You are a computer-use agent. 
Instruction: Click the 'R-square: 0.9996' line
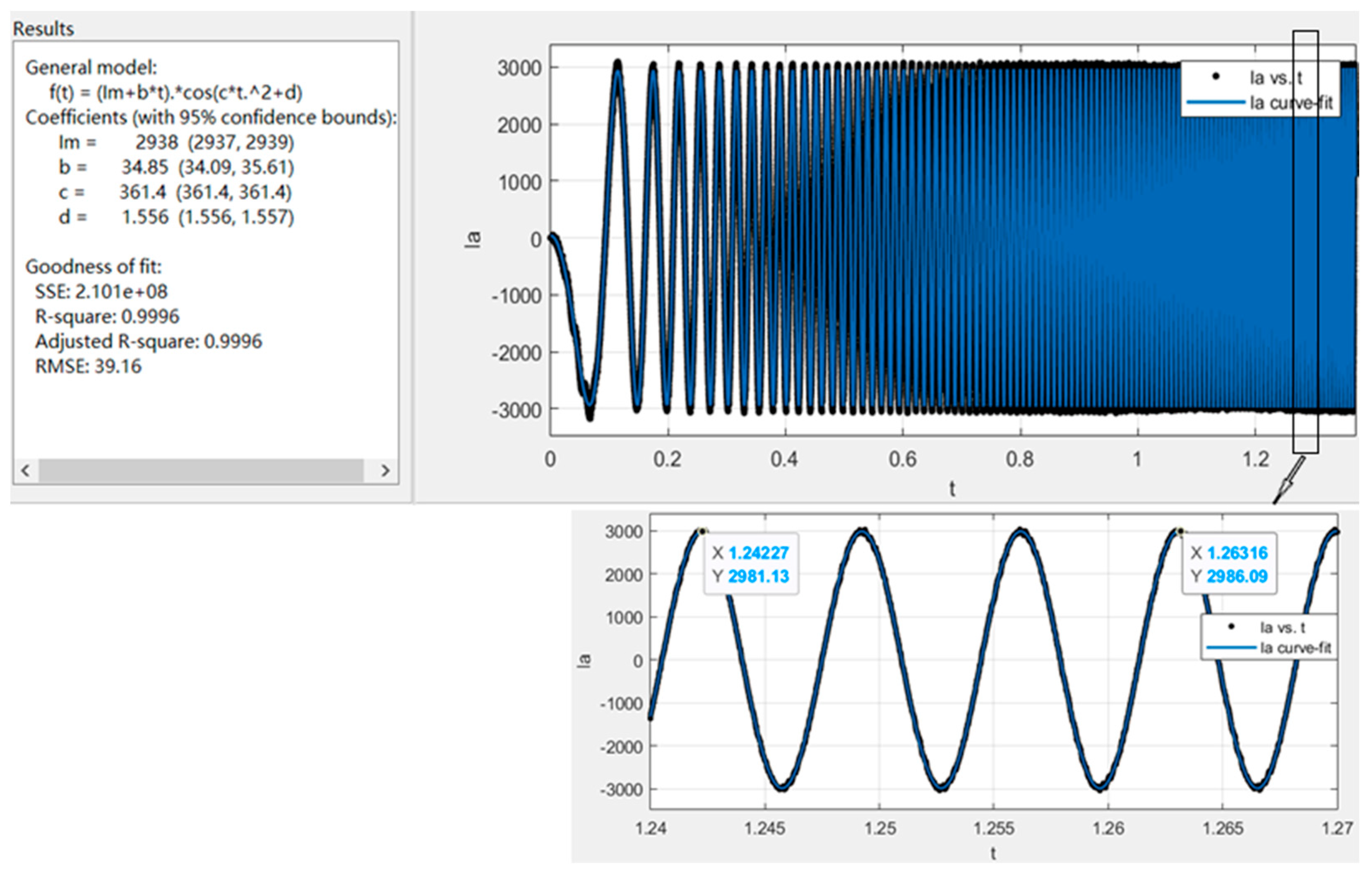click(x=107, y=316)
